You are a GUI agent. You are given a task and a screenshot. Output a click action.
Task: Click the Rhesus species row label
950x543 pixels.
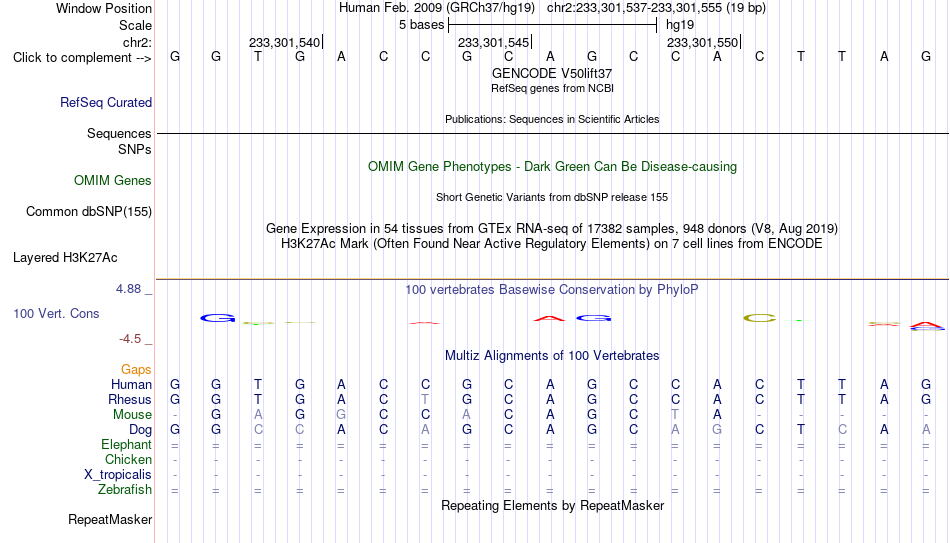[x=130, y=400]
